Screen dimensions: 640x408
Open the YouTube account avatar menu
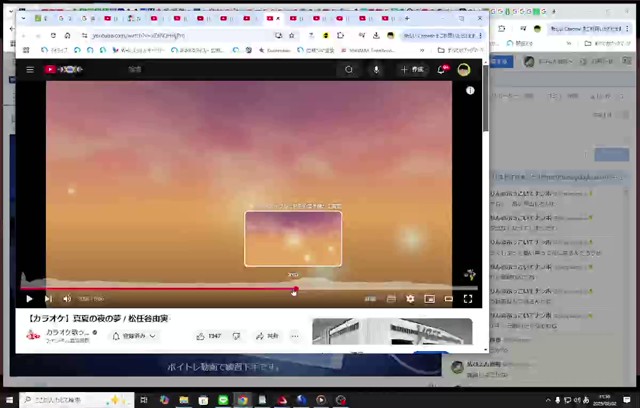[x=463, y=70]
